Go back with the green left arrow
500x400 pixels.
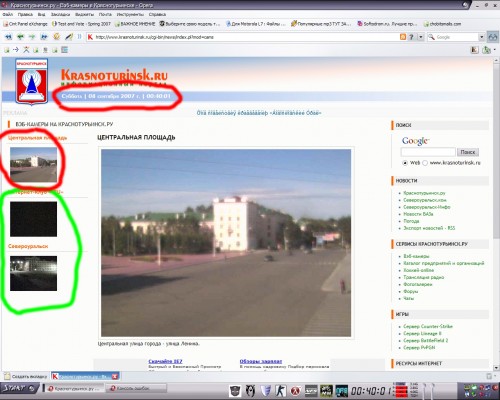click(20, 37)
